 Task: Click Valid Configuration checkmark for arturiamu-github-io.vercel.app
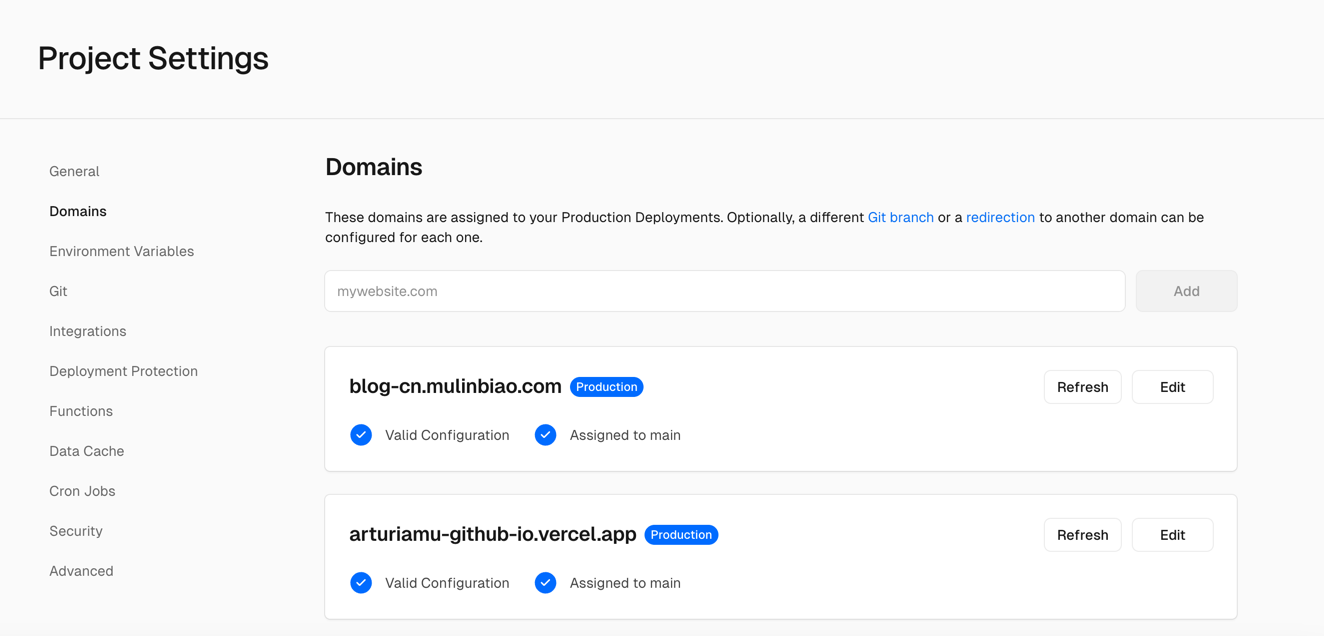pos(361,583)
